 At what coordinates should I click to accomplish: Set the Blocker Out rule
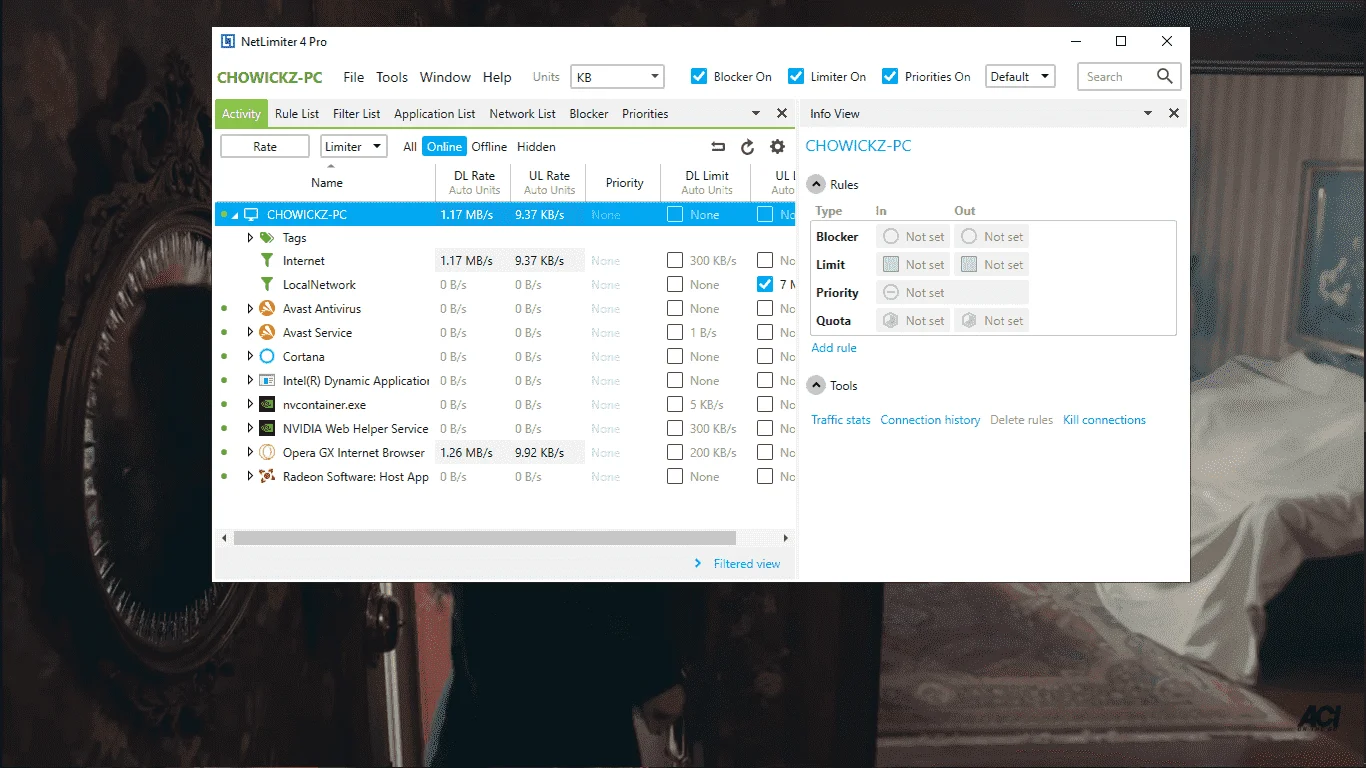[991, 237]
